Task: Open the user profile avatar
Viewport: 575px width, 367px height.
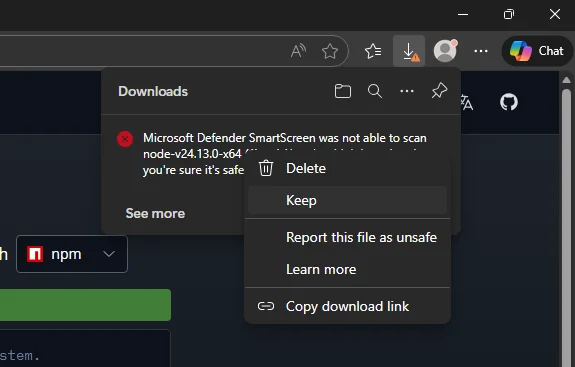Action: (445, 51)
